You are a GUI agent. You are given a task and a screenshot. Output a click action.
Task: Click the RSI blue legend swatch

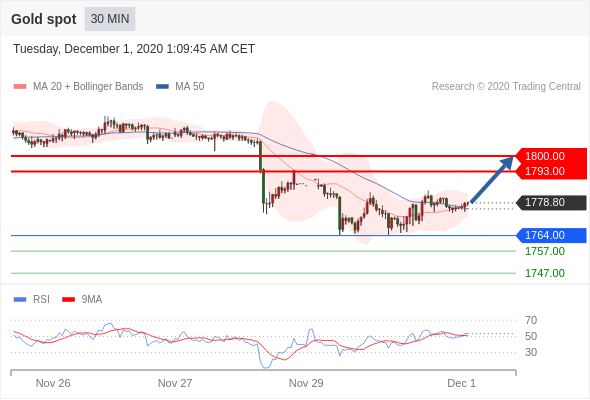[20, 300]
